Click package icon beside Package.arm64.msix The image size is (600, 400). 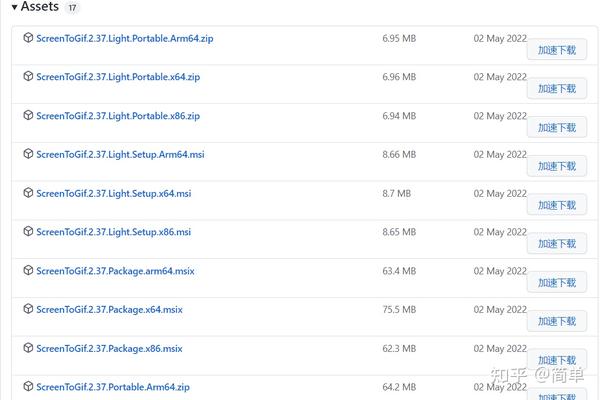[x=28, y=271]
